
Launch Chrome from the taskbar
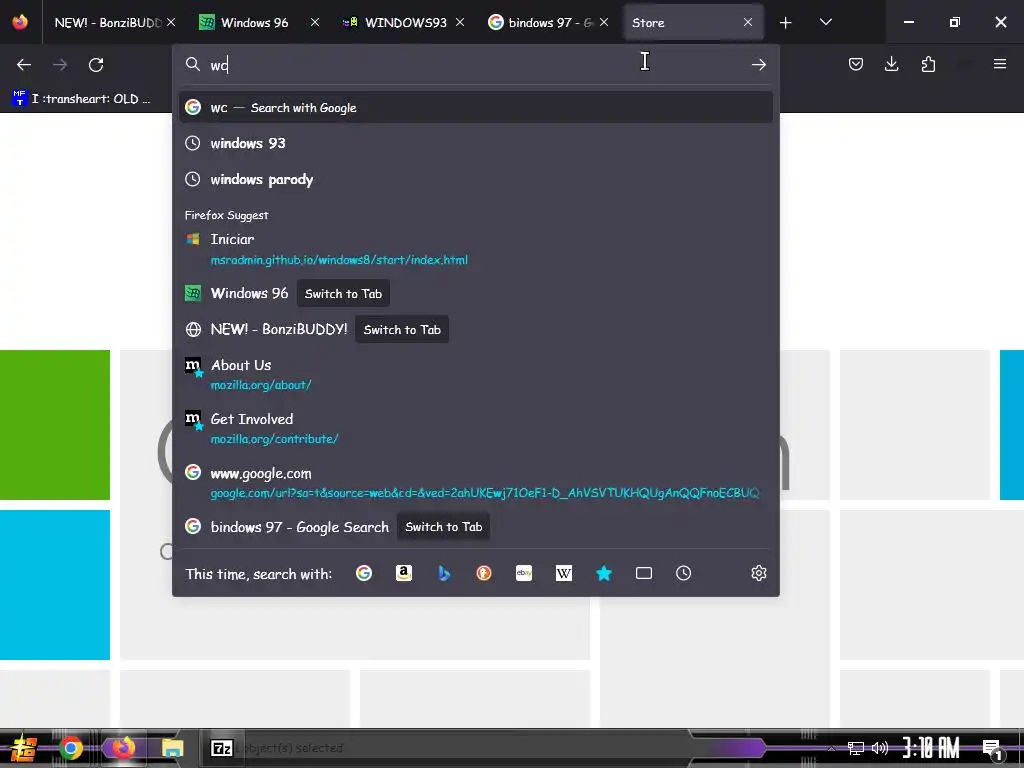point(71,748)
